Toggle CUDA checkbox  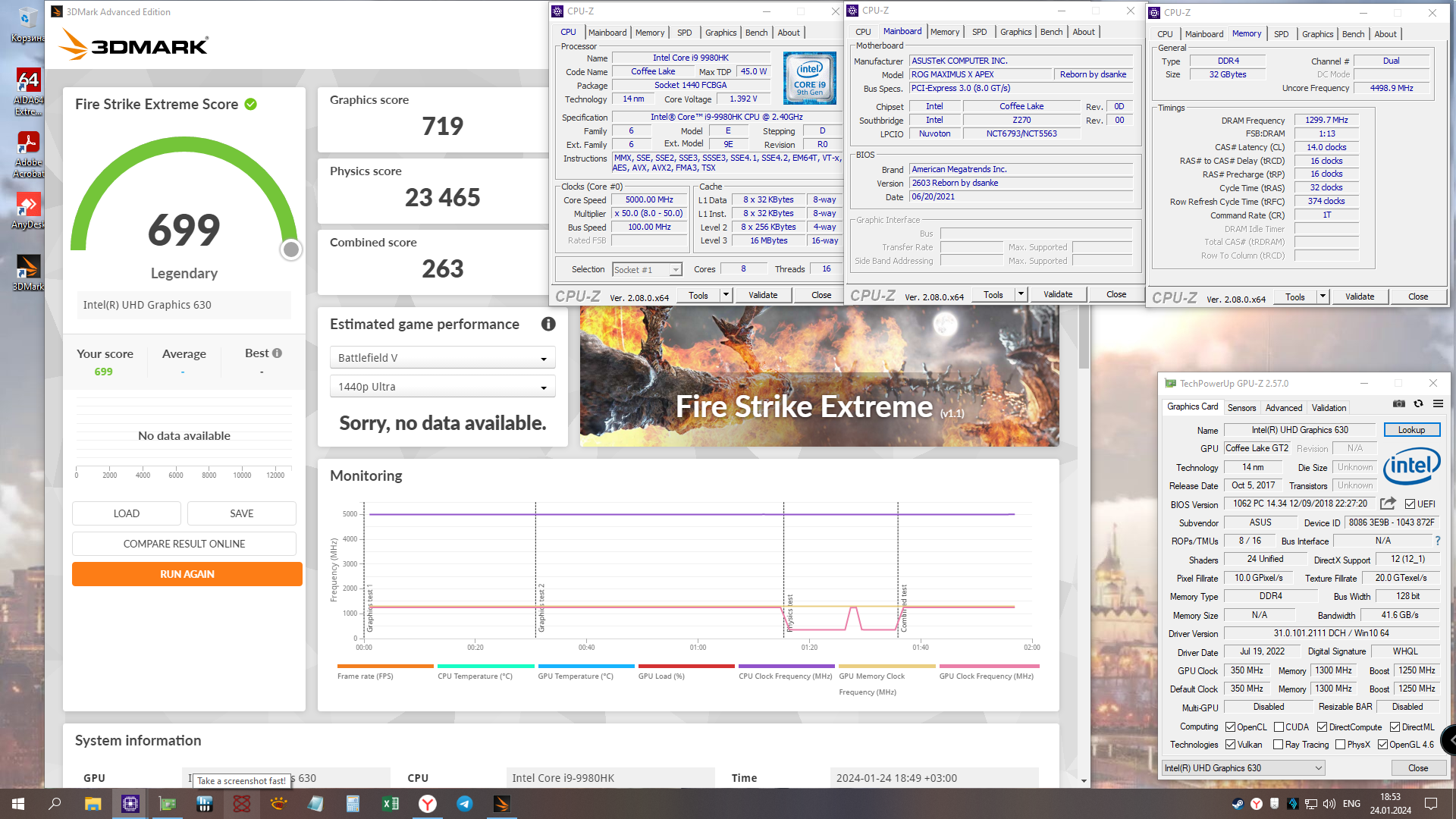click(x=1279, y=727)
